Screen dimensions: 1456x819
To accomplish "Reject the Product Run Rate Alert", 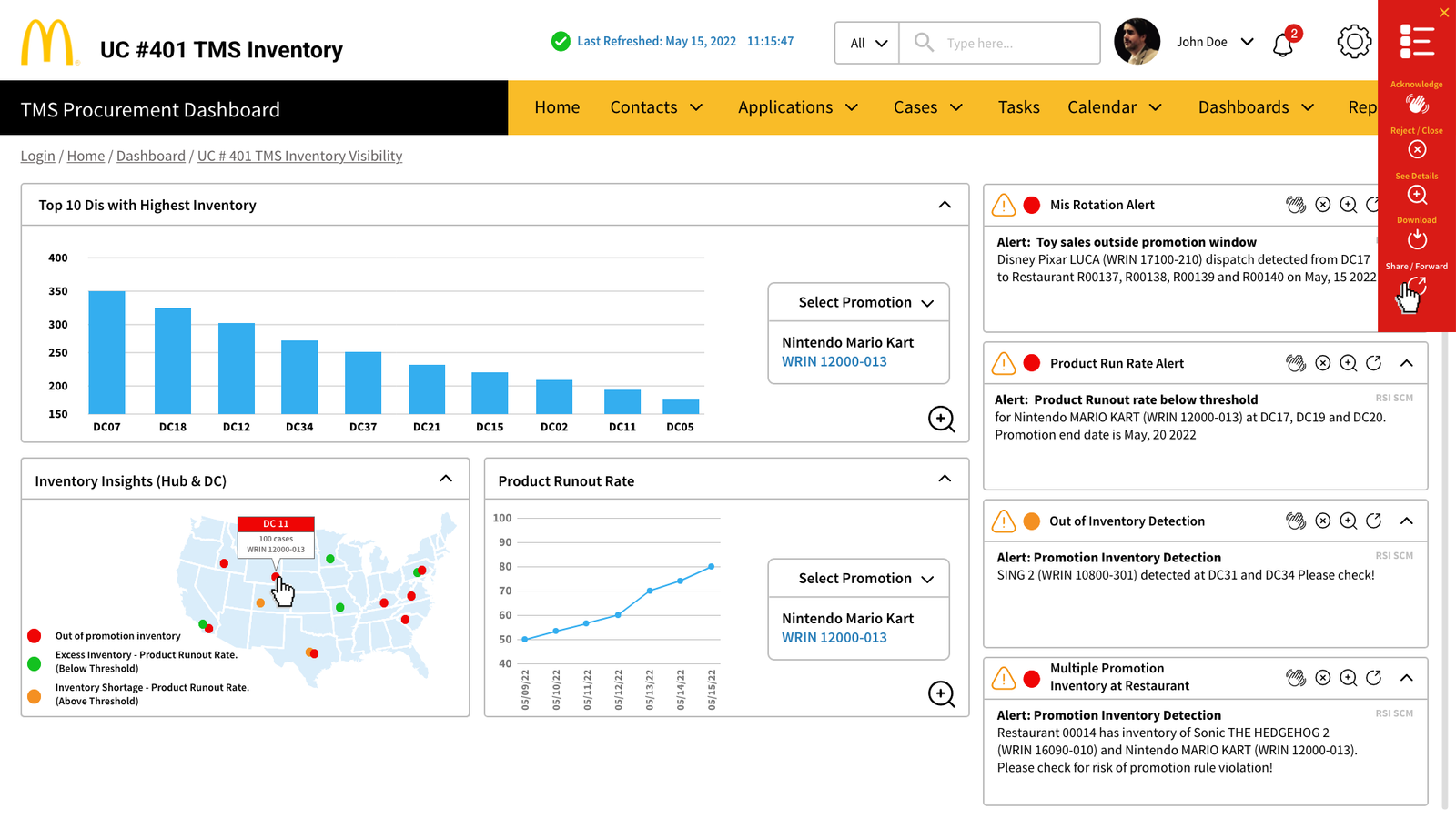I will coord(1323,363).
